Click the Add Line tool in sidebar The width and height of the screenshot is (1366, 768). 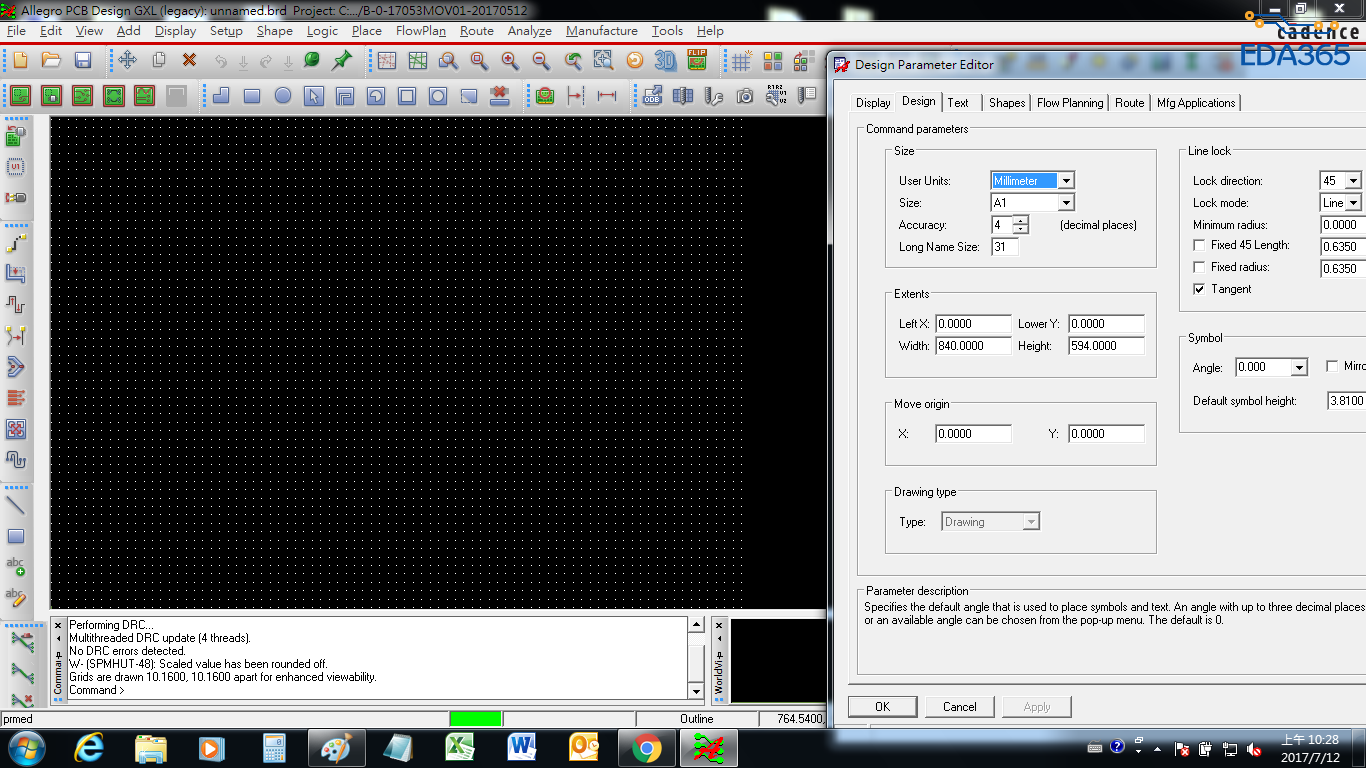pyautogui.click(x=16, y=505)
